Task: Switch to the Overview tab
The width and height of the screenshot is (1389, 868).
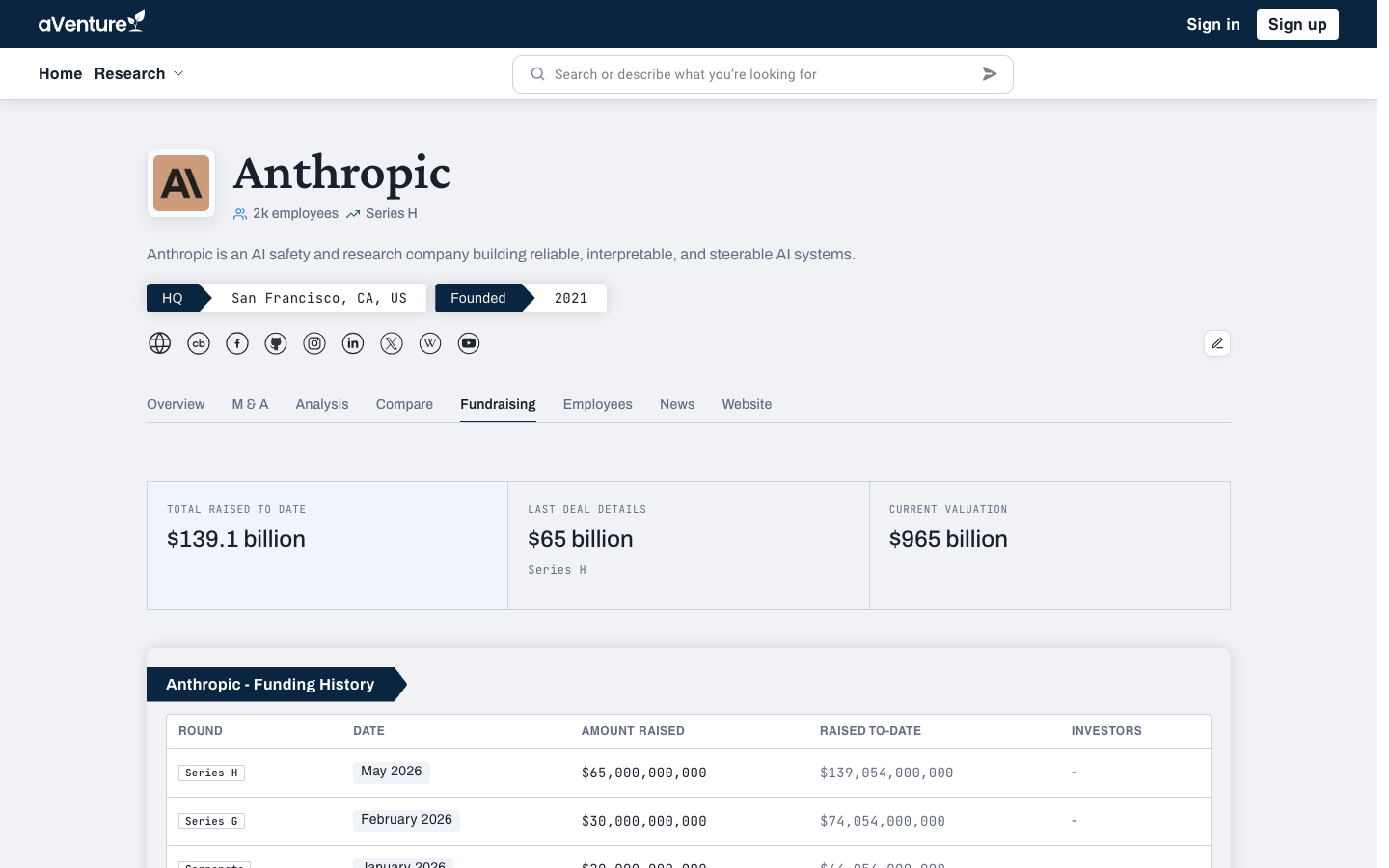Action: click(176, 404)
